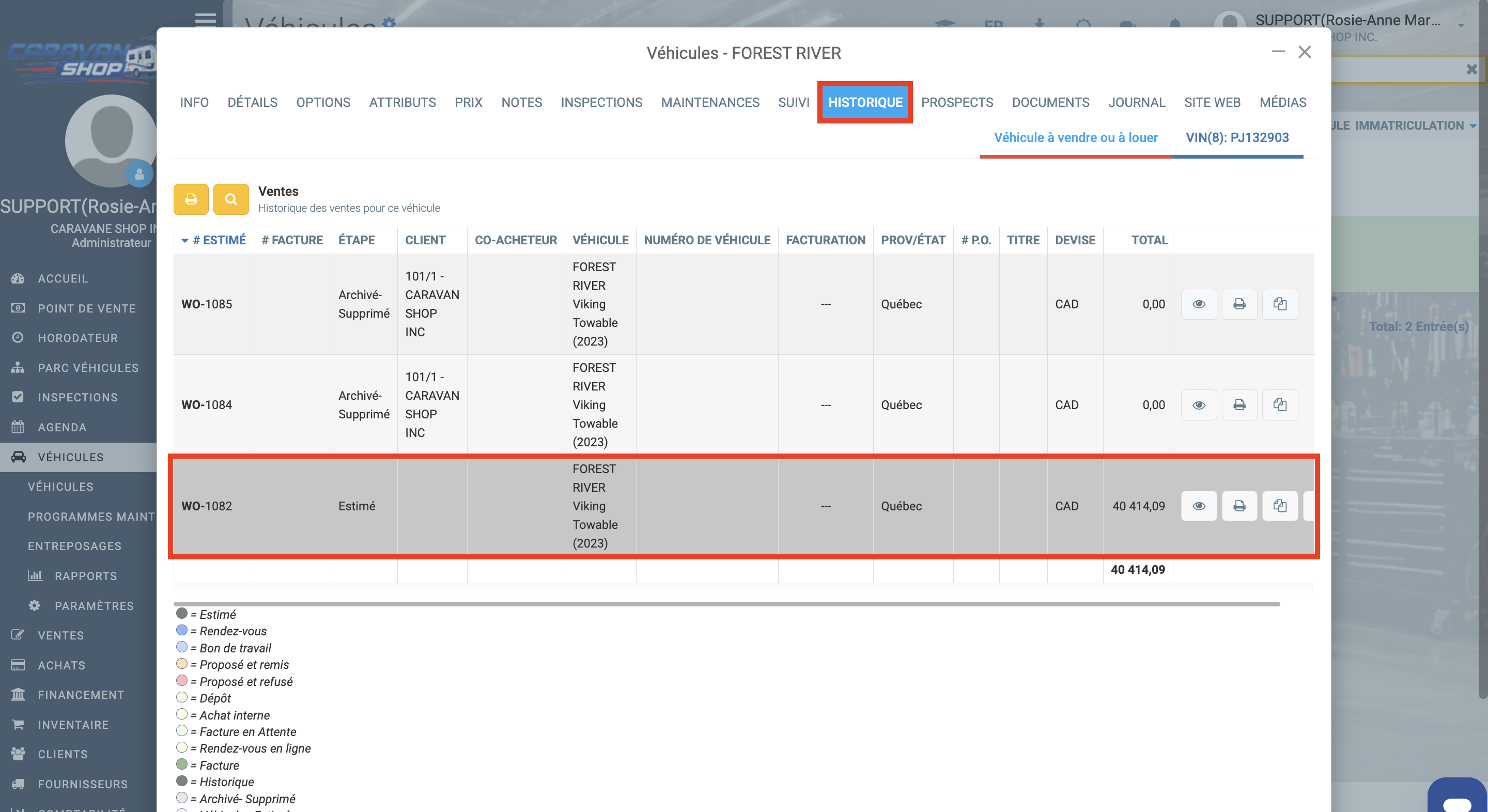Print estimate WO-1082
1488x812 pixels.
[x=1239, y=506]
